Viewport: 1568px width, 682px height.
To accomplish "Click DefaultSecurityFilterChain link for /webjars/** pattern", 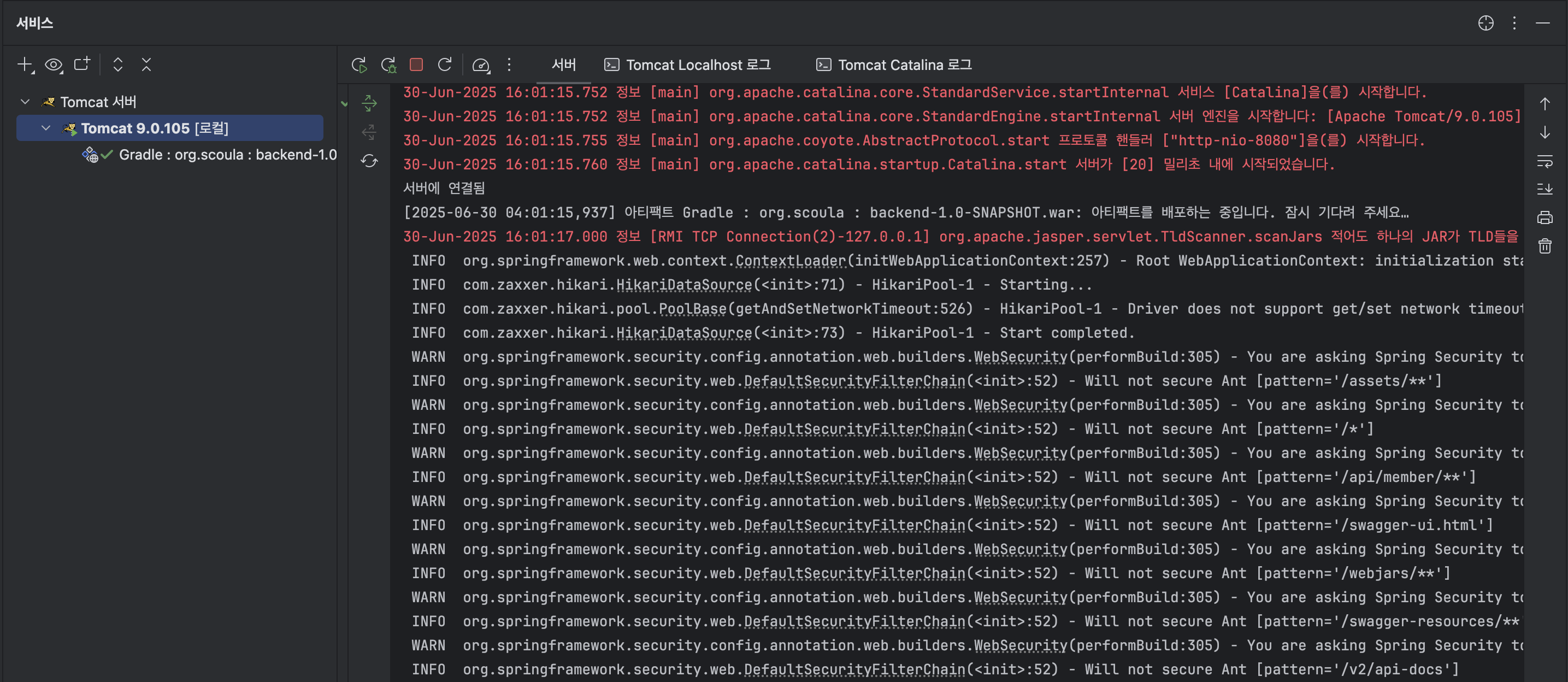I will click(x=854, y=573).
